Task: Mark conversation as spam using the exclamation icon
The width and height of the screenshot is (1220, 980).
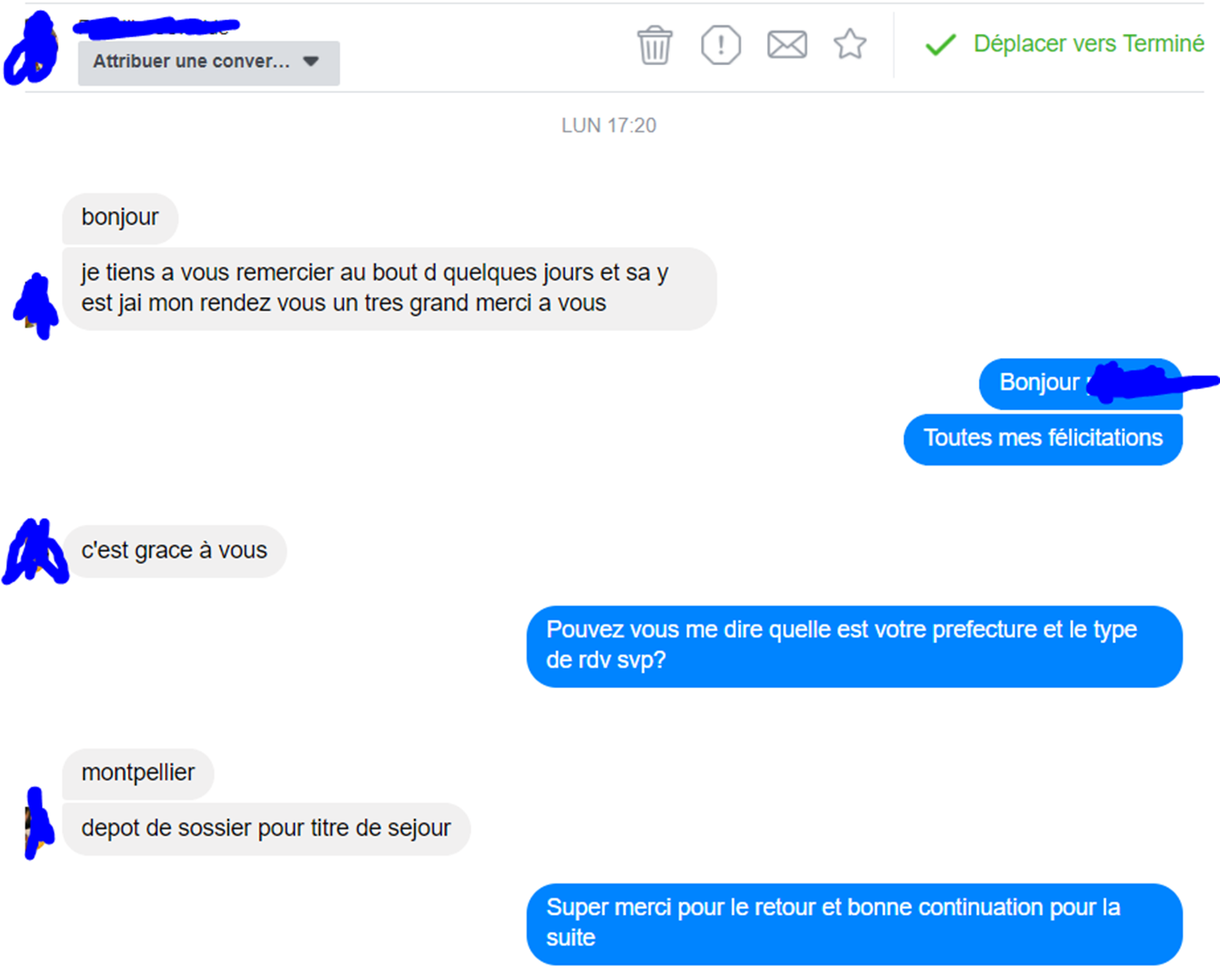Action: 720,45
